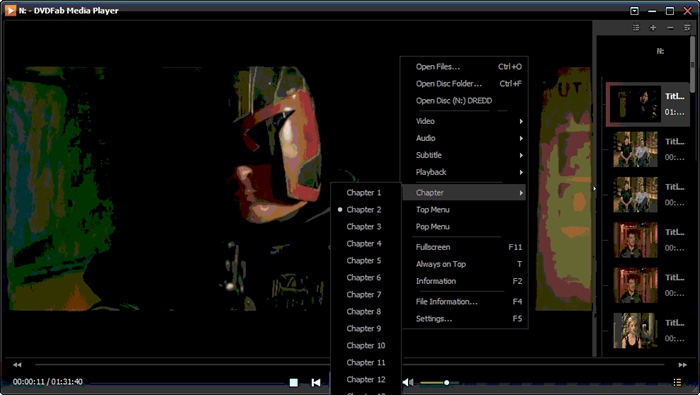Expand the Video submenu
This screenshot has height=395, width=700.
pos(464,121)
